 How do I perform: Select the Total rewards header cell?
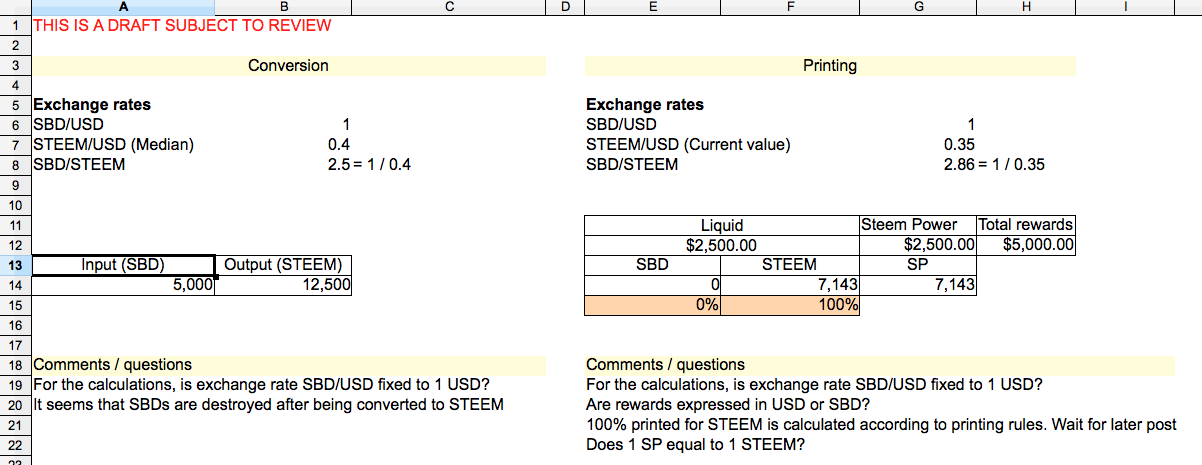pos(1026,225)
